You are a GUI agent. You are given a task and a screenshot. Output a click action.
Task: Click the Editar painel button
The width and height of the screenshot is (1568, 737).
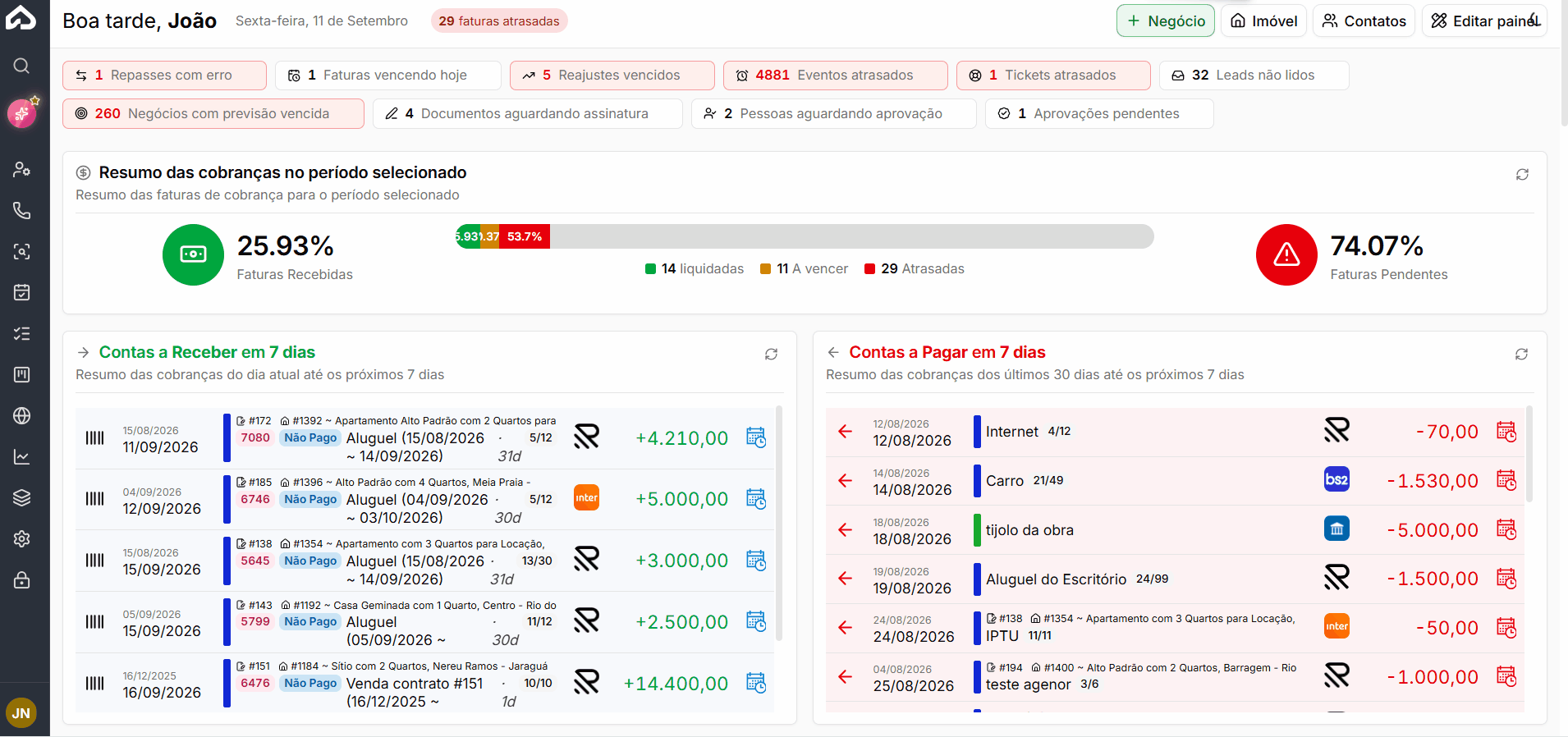pos(1484,21)
